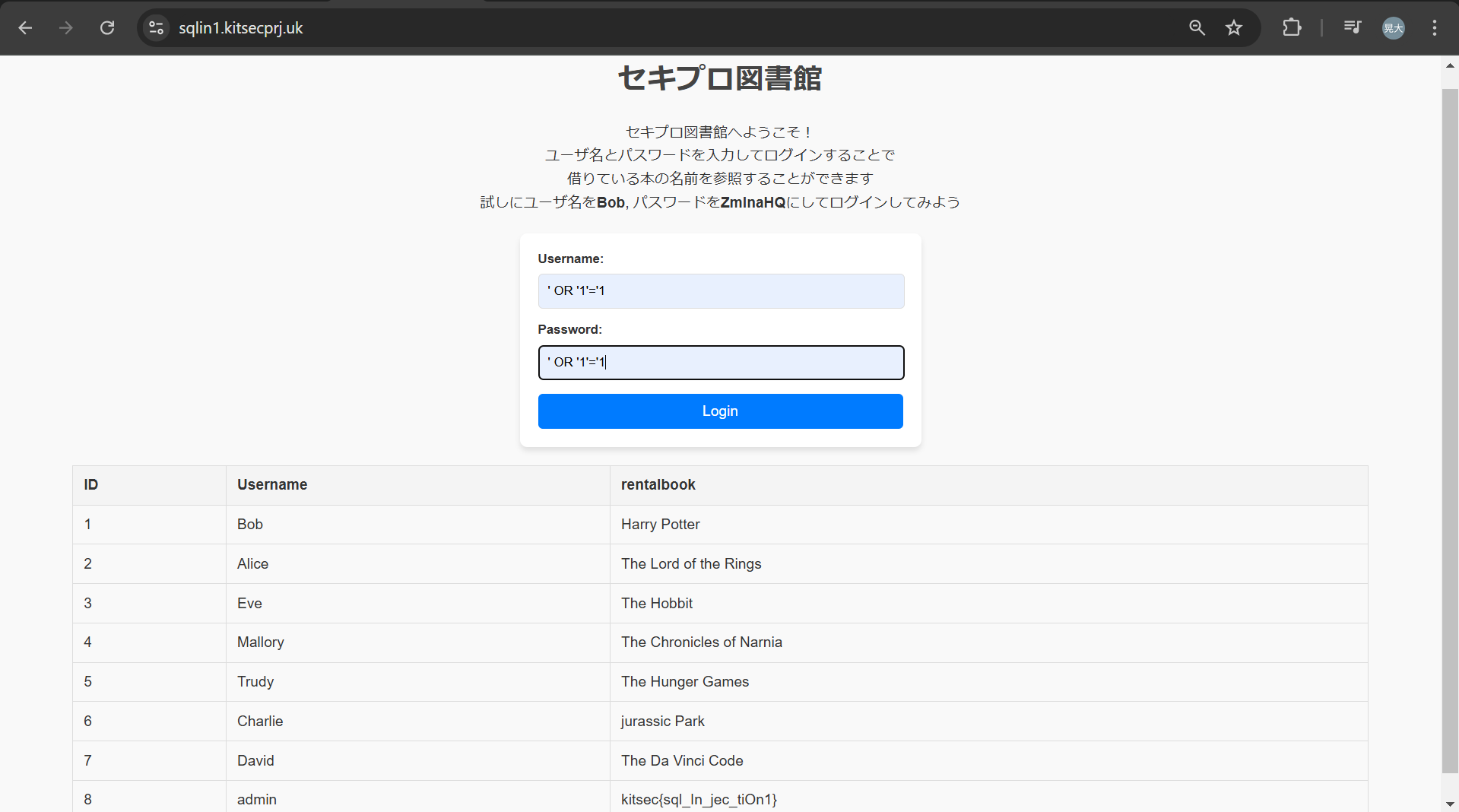Click the browser forward arrow
Viewport: 1459px width, 812px height.
[x=66, y=28]
